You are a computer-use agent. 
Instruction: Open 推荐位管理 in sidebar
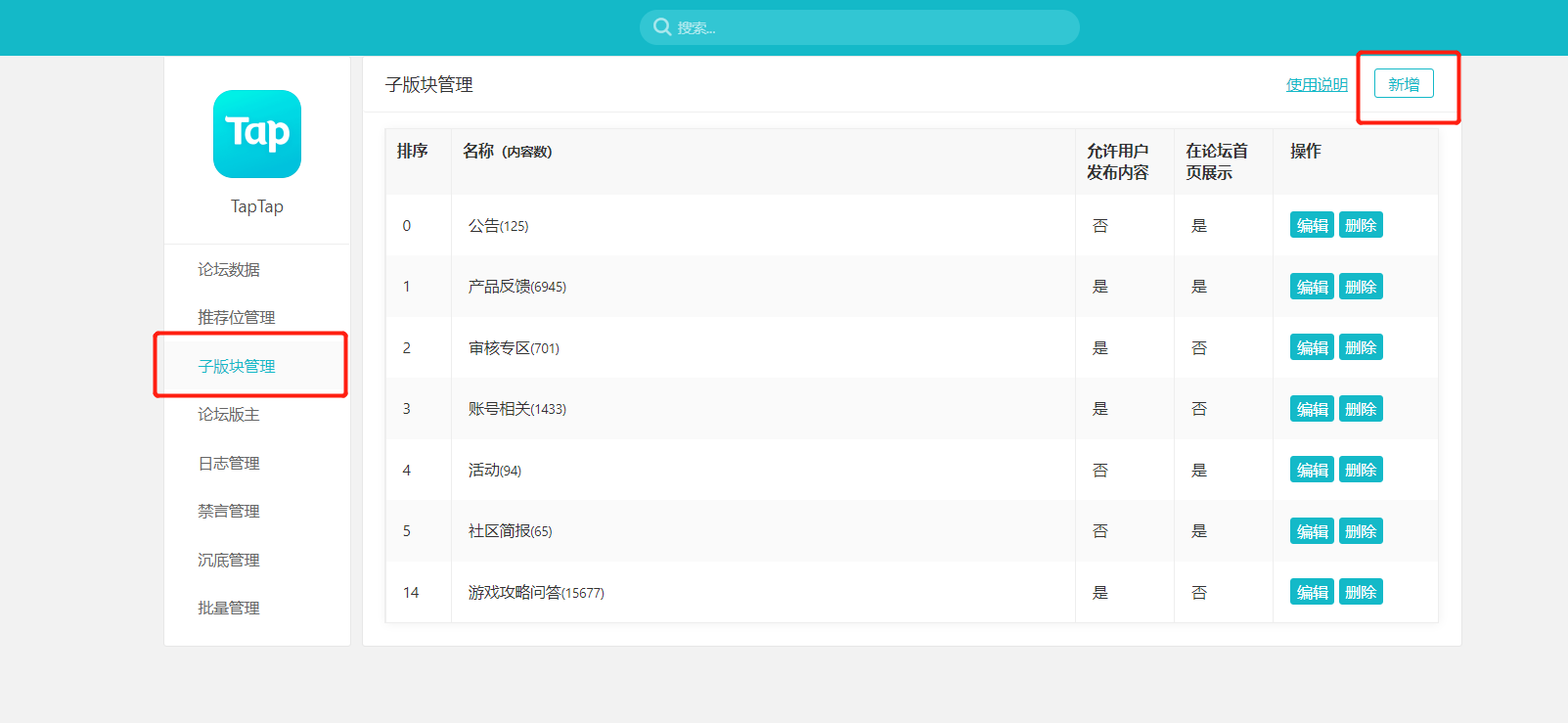237,317
